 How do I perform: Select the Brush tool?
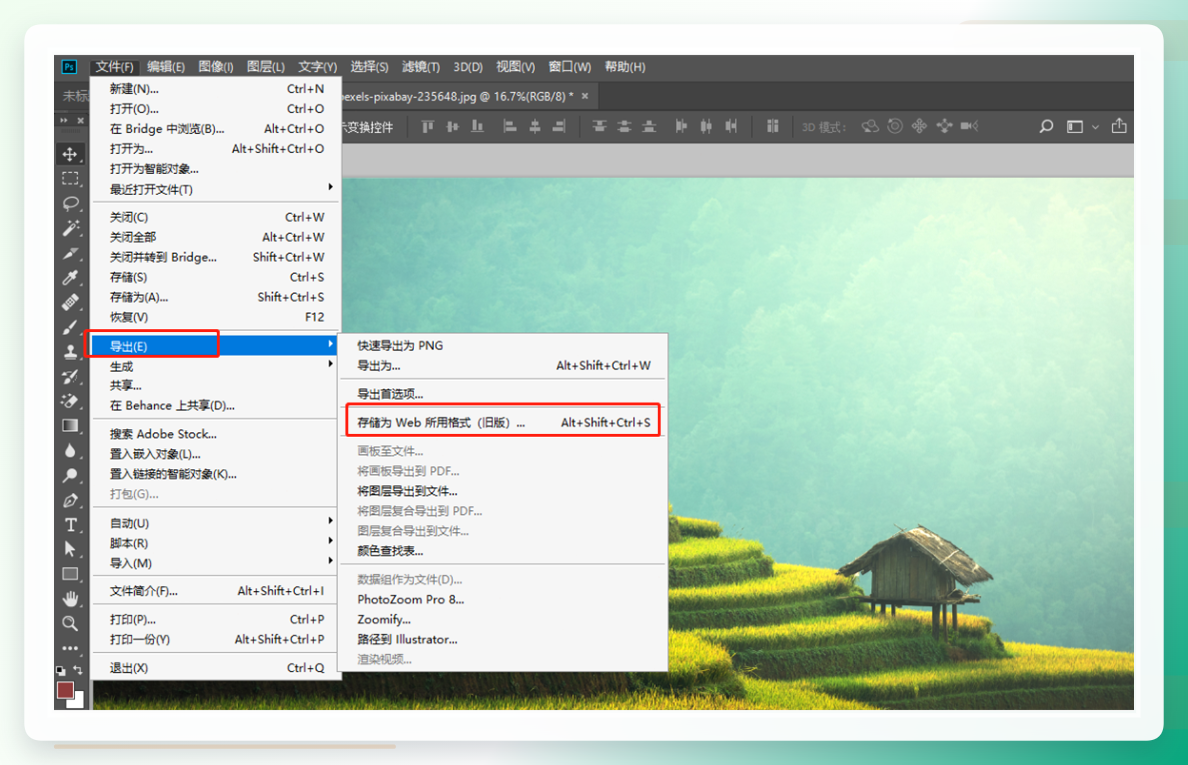coord(70,327)
